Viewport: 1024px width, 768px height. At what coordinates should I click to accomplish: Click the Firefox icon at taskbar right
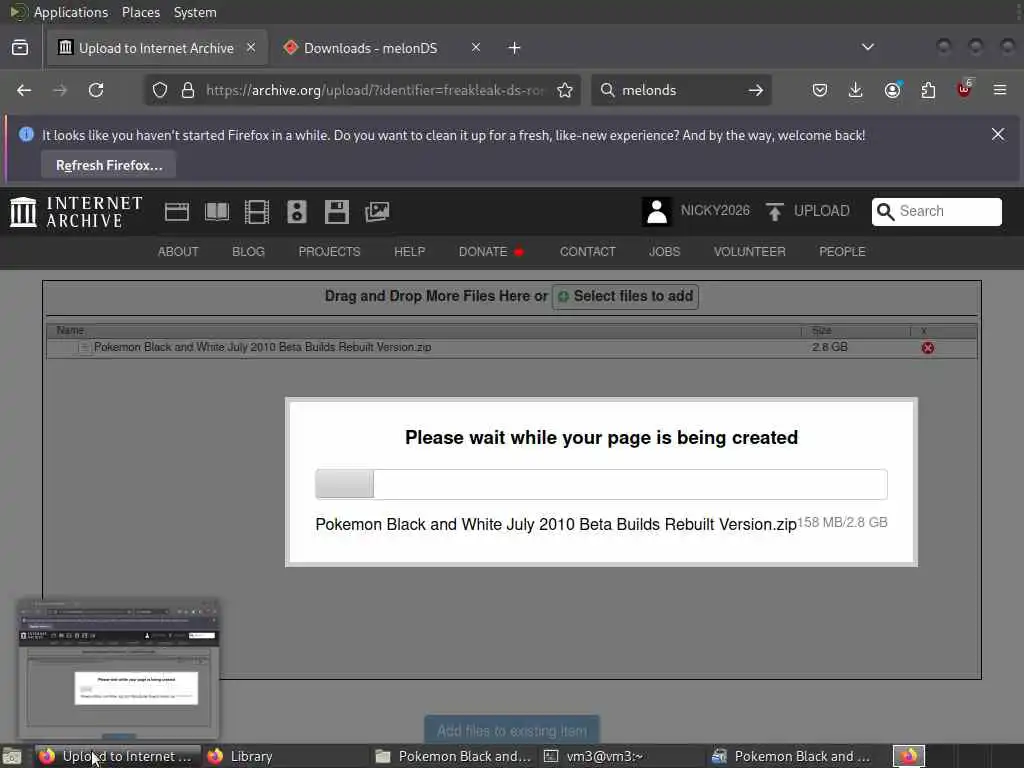point(909,756)
